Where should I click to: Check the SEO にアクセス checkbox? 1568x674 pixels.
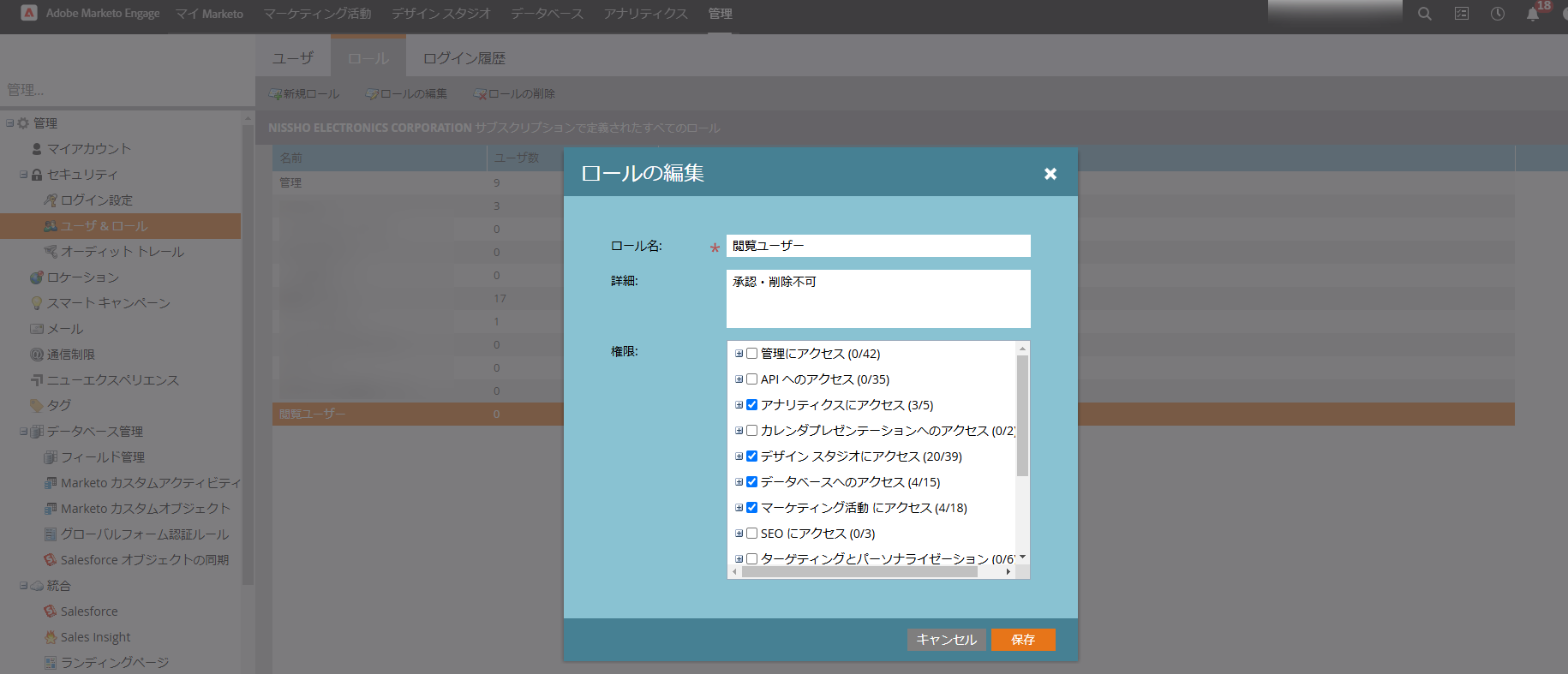tap(751, 534)
